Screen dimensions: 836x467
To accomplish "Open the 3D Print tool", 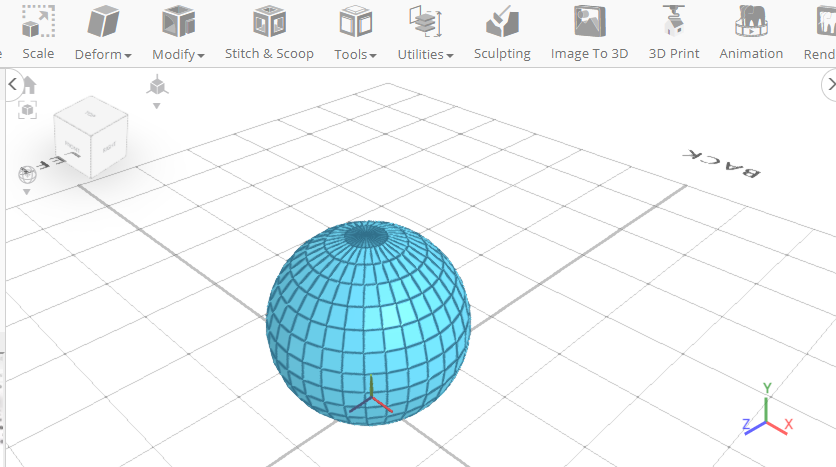I will [x=674, y=32].
